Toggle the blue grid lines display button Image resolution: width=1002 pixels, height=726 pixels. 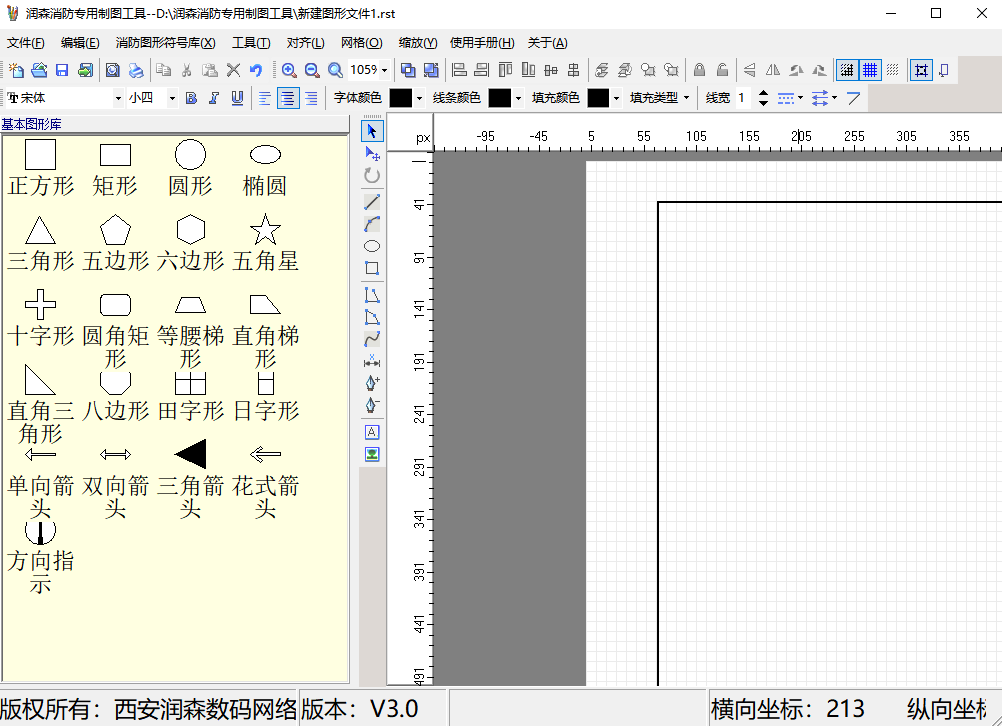coord(870,70)
